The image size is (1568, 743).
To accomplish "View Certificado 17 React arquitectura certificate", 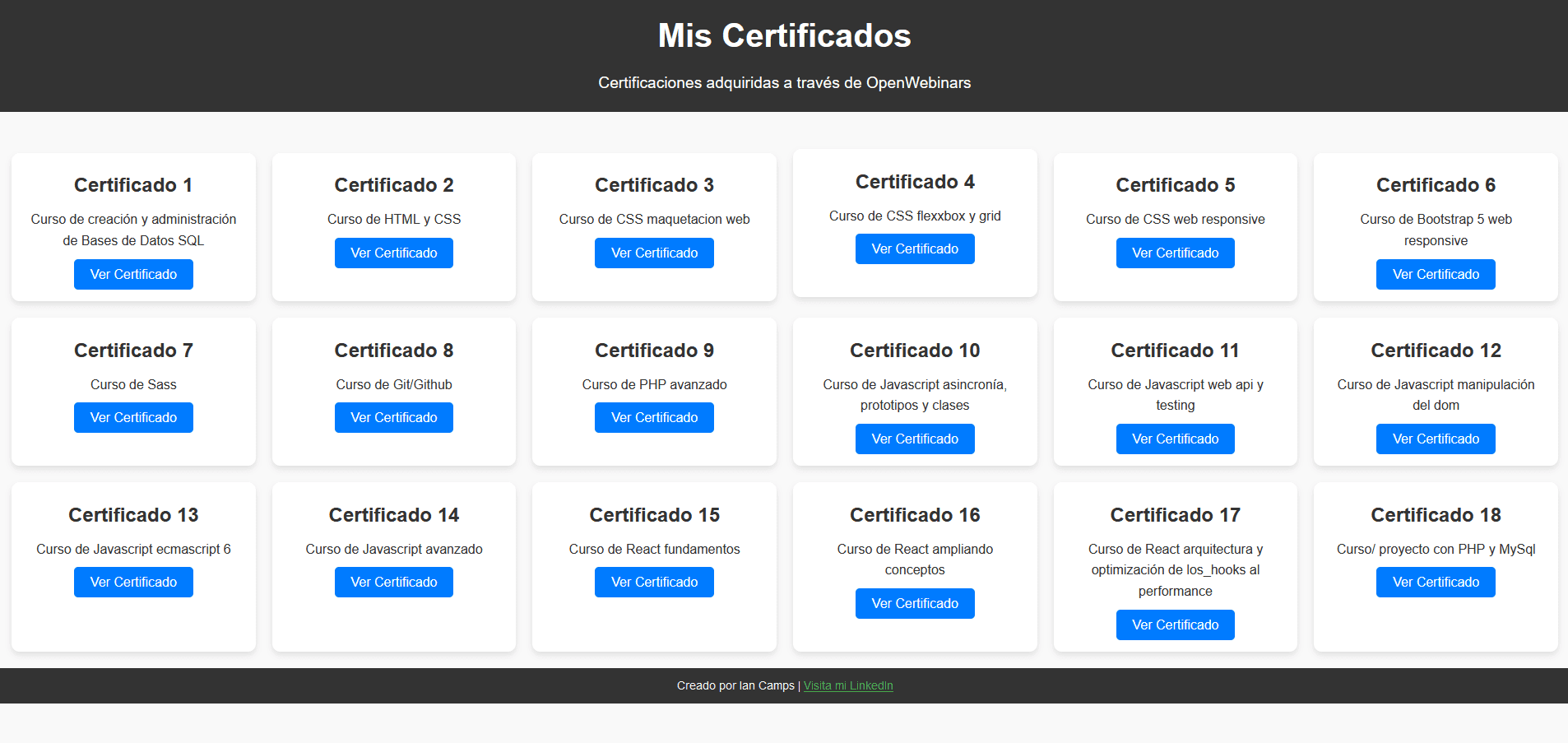I will [1175, 625].
